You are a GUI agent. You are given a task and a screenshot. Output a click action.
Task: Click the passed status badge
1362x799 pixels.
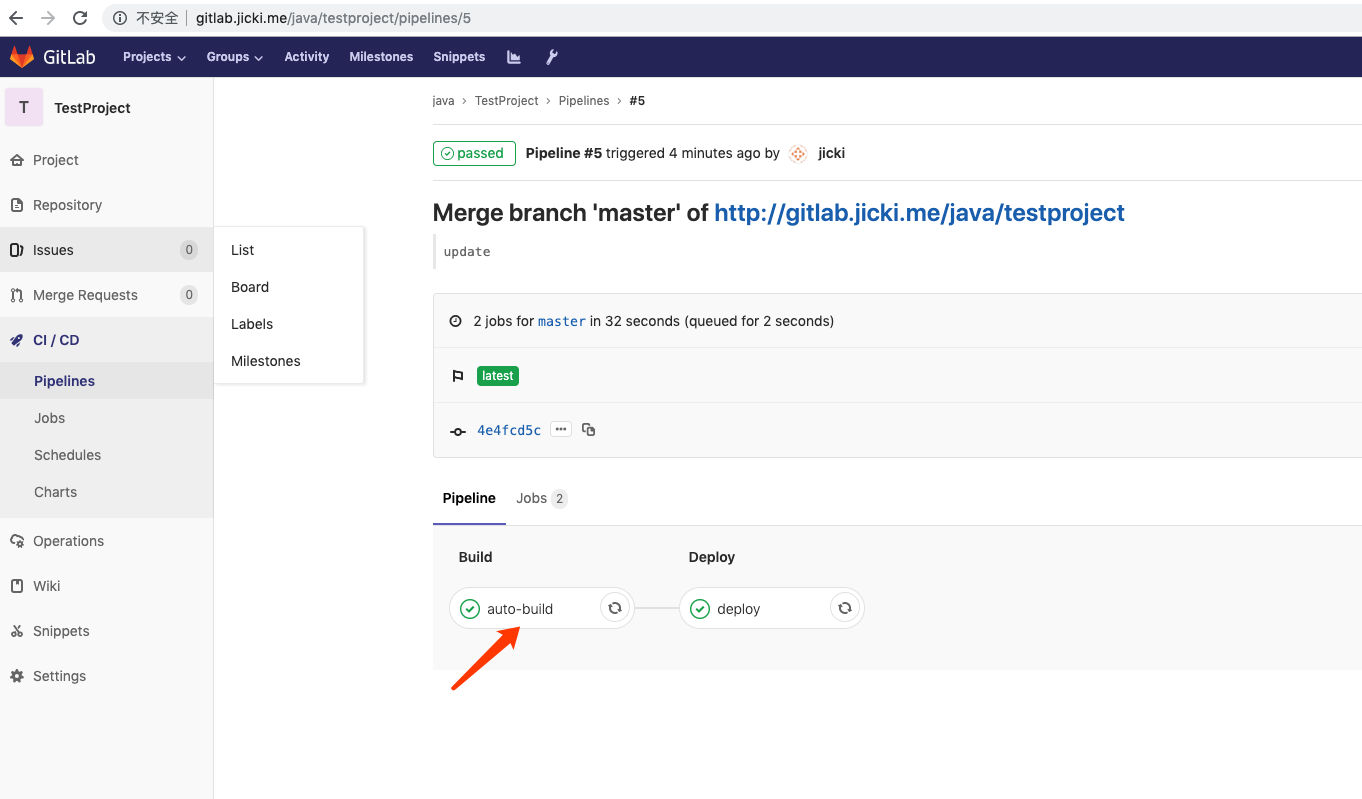tap(474, 153)
